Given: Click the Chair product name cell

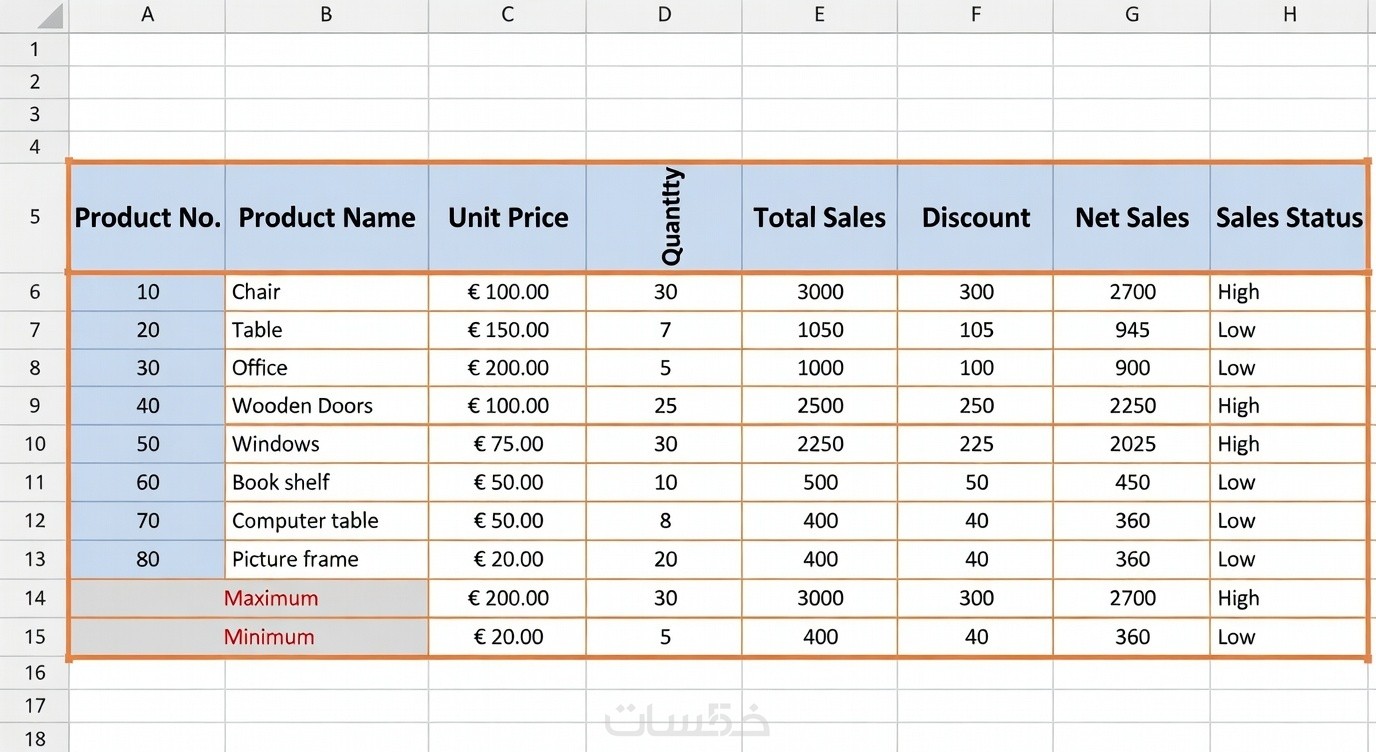Looking at the screenshot, I should click(326, 292).
